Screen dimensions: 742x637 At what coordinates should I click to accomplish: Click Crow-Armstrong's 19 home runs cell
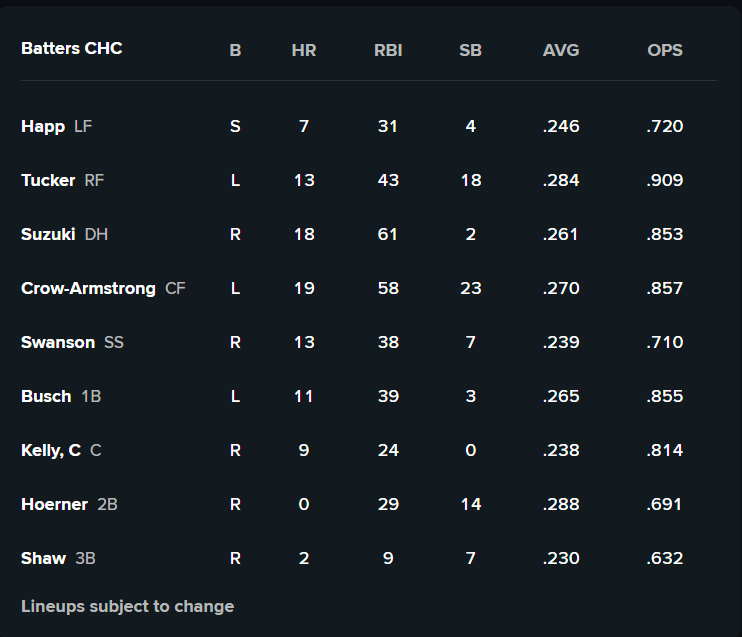coord(304,288)
